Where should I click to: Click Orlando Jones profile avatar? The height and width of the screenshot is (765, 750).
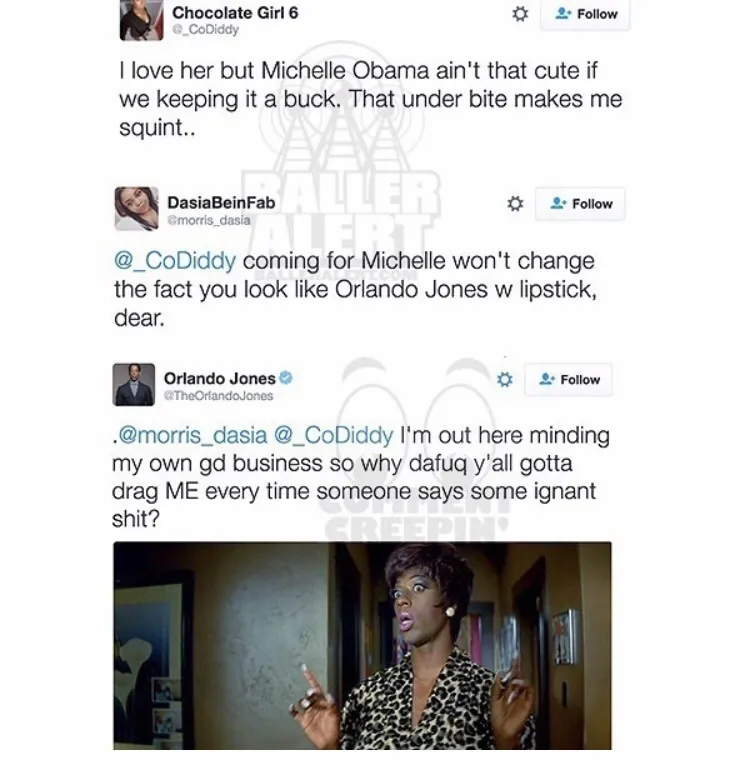pos(134,384)
